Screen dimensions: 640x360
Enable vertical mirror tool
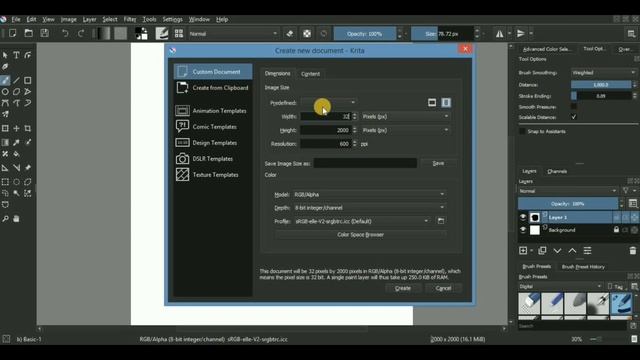tap(521, 33)
